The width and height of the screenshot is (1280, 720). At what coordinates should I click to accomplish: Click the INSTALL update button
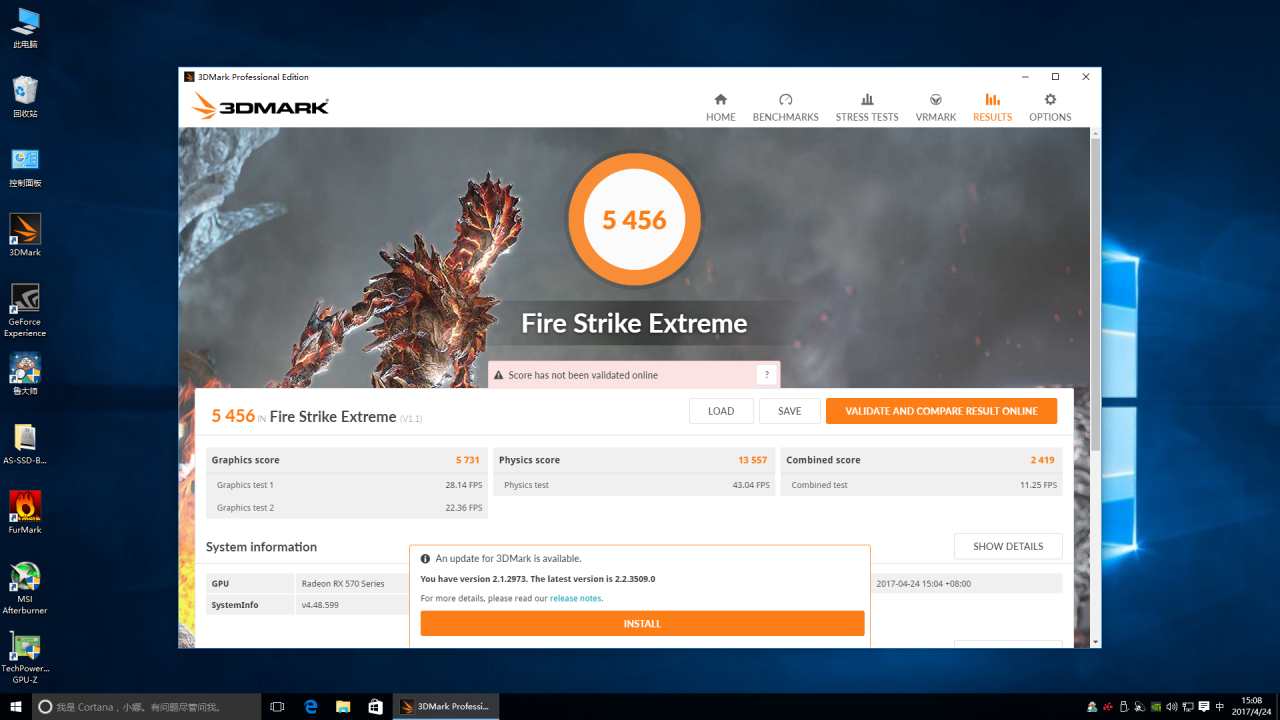coord(642,623)
